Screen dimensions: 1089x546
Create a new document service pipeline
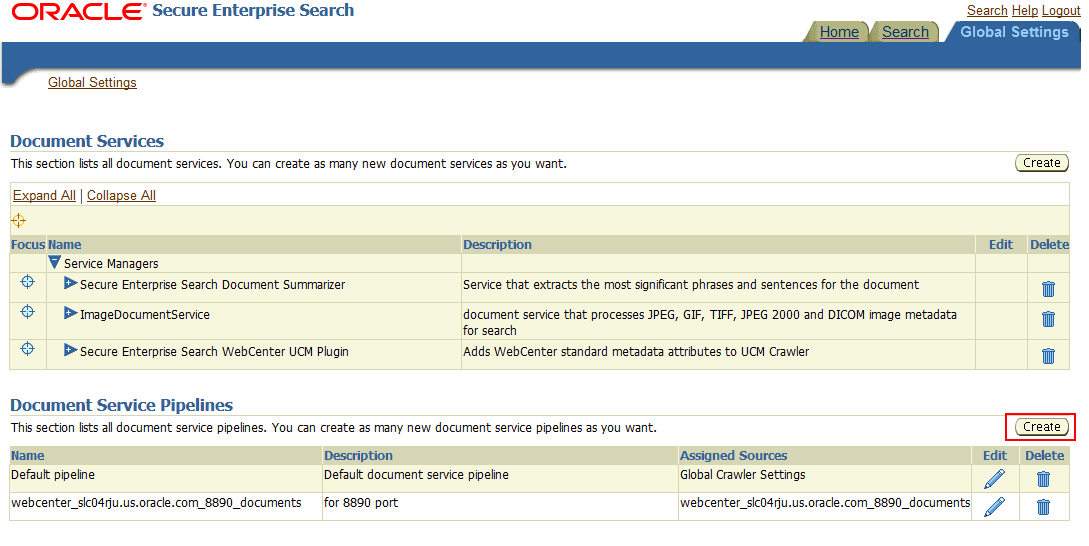(x=1042, y=427)
